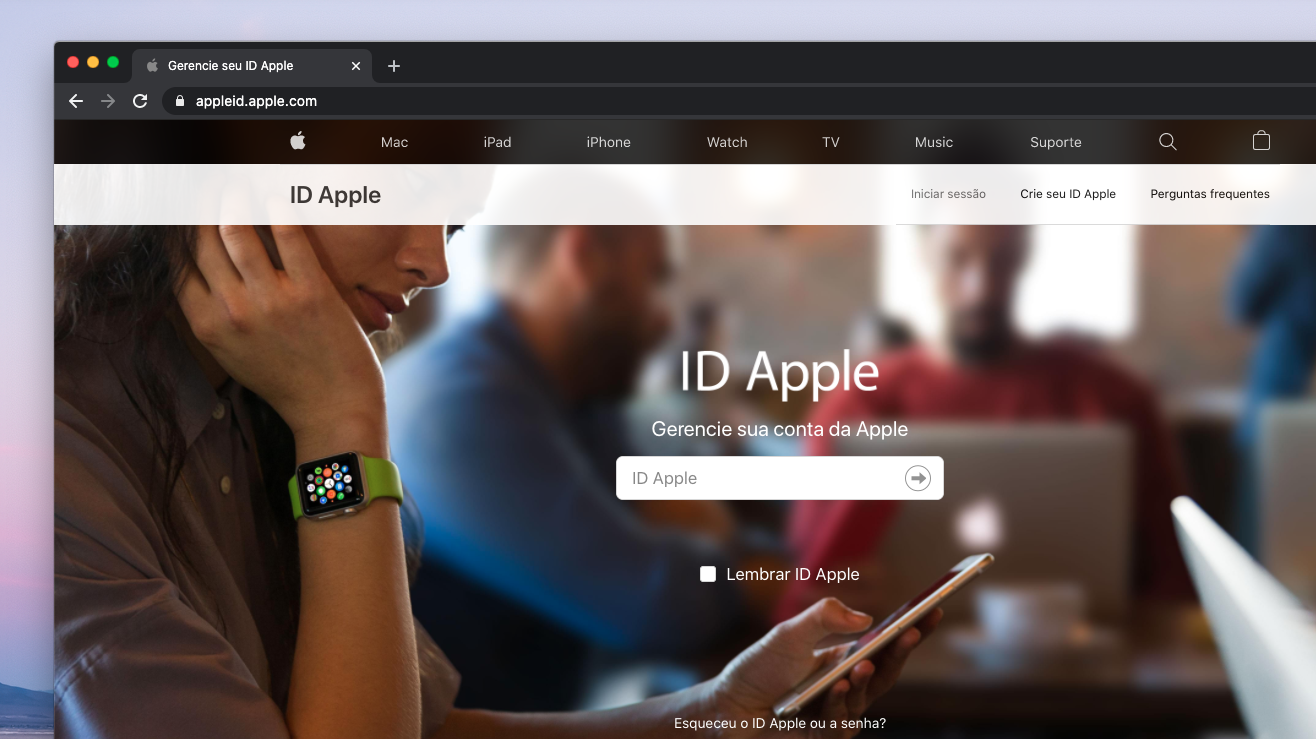Image resolution: width=1316 pixels, height=739 pixels.
Task: Click the Apple logo in the navigation bar
Action: (297, 141)
